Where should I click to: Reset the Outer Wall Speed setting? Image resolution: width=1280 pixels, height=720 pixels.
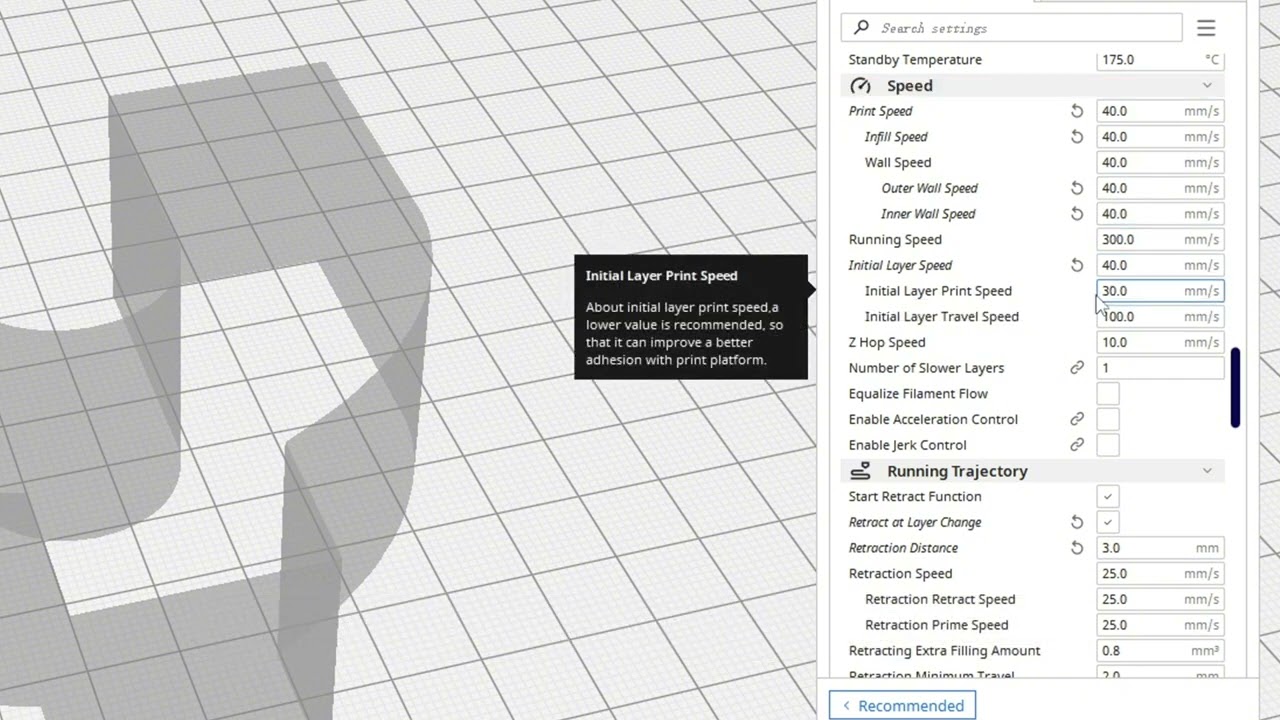pyautogui.click(x=1077, y=188)
